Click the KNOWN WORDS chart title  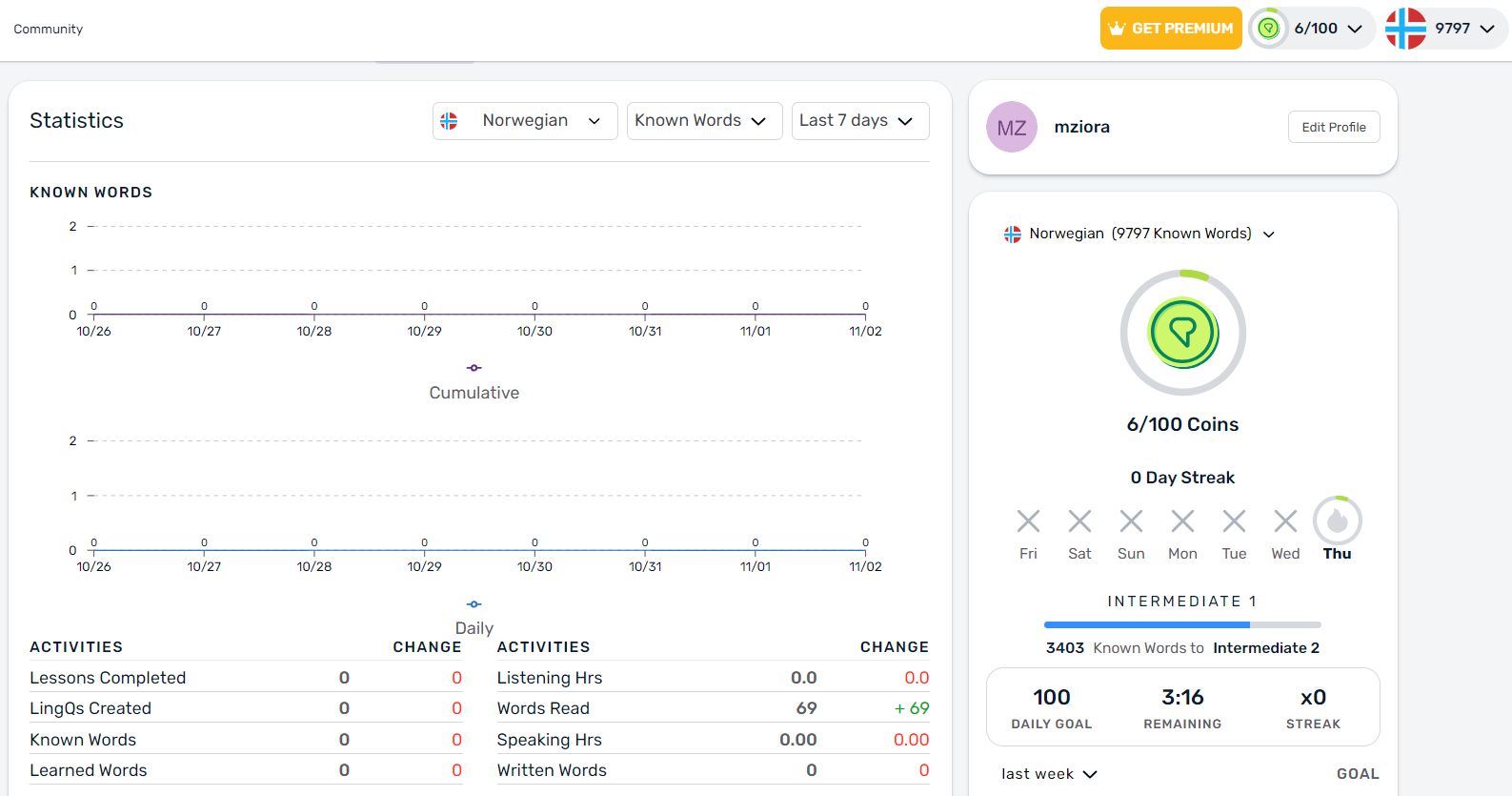91,193
